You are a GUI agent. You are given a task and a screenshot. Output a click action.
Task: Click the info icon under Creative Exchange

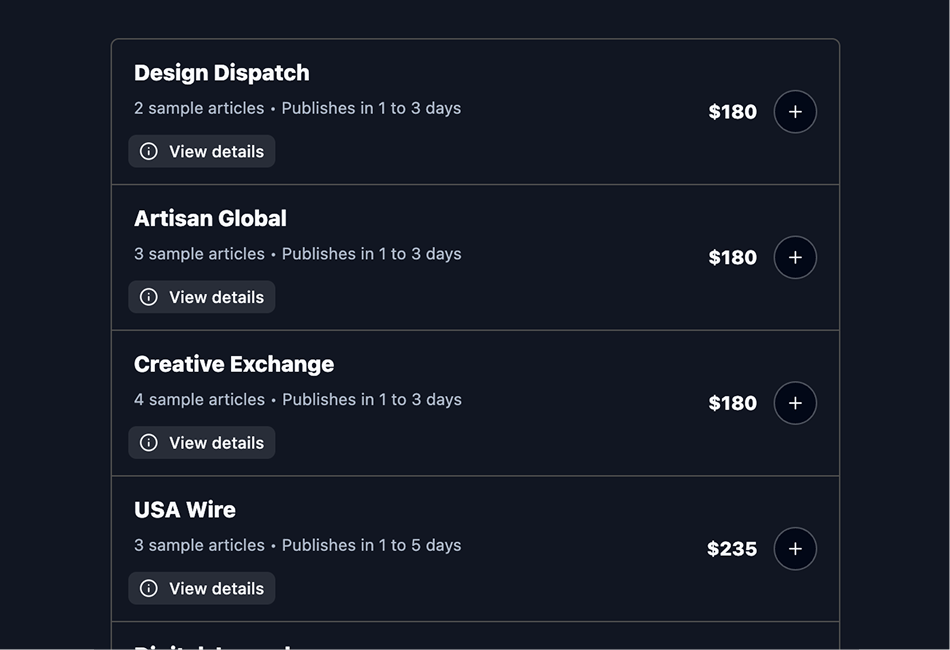pos(149,443)
